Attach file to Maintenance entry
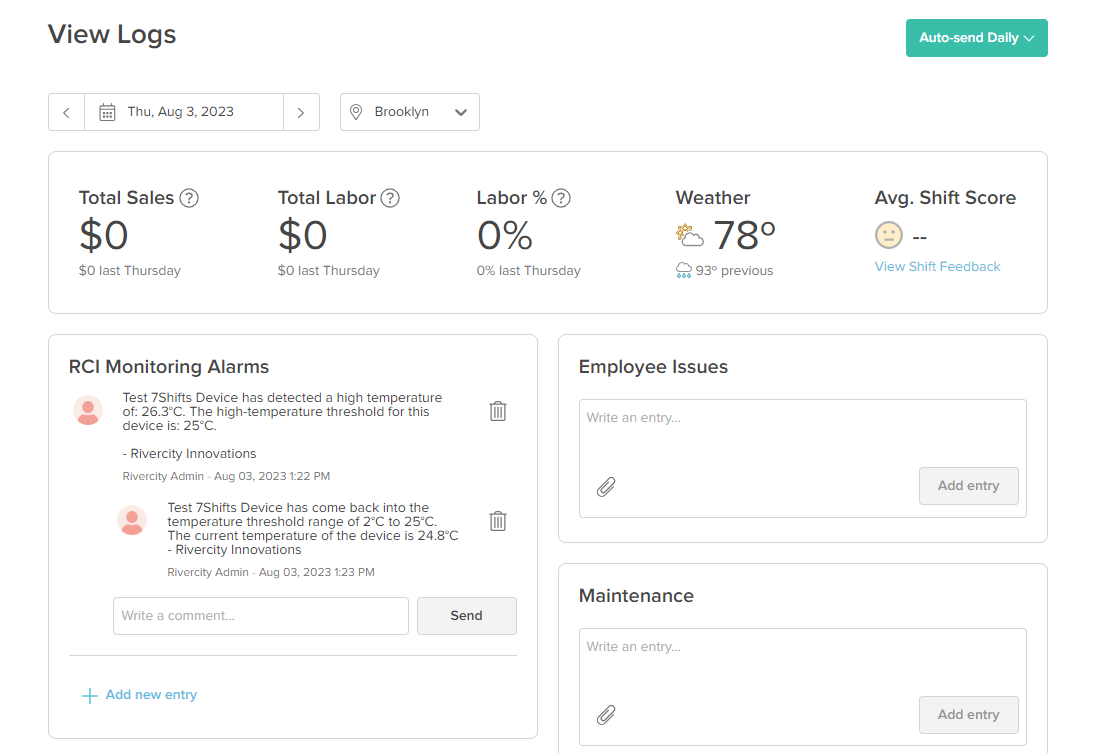Viewport: 1102px width, 753px height. click(606, 715)
